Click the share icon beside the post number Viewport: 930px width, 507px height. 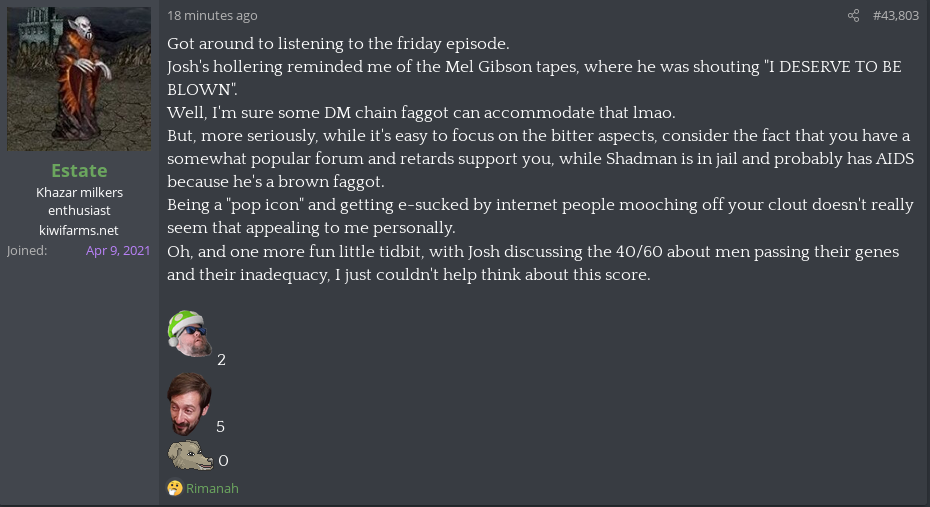(x=853, y=15)
